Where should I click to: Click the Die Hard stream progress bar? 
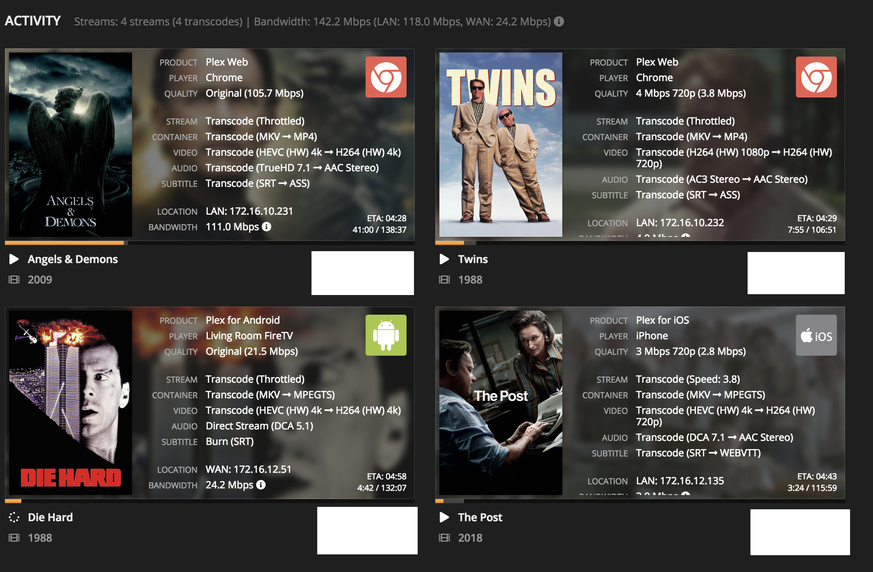(209, 501)
